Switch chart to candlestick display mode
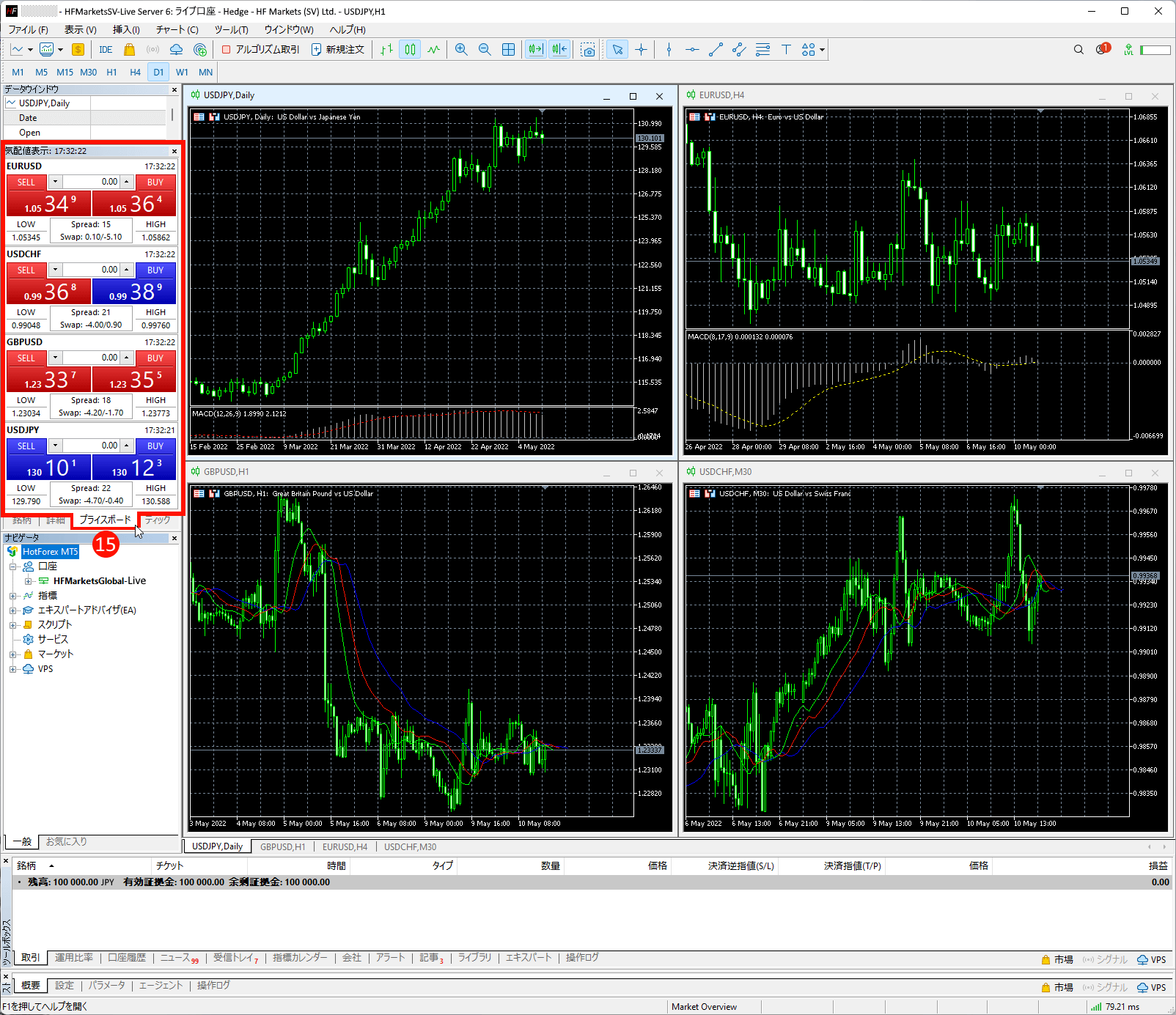The image size is (1176, 1015). click(x=410, y=50)
